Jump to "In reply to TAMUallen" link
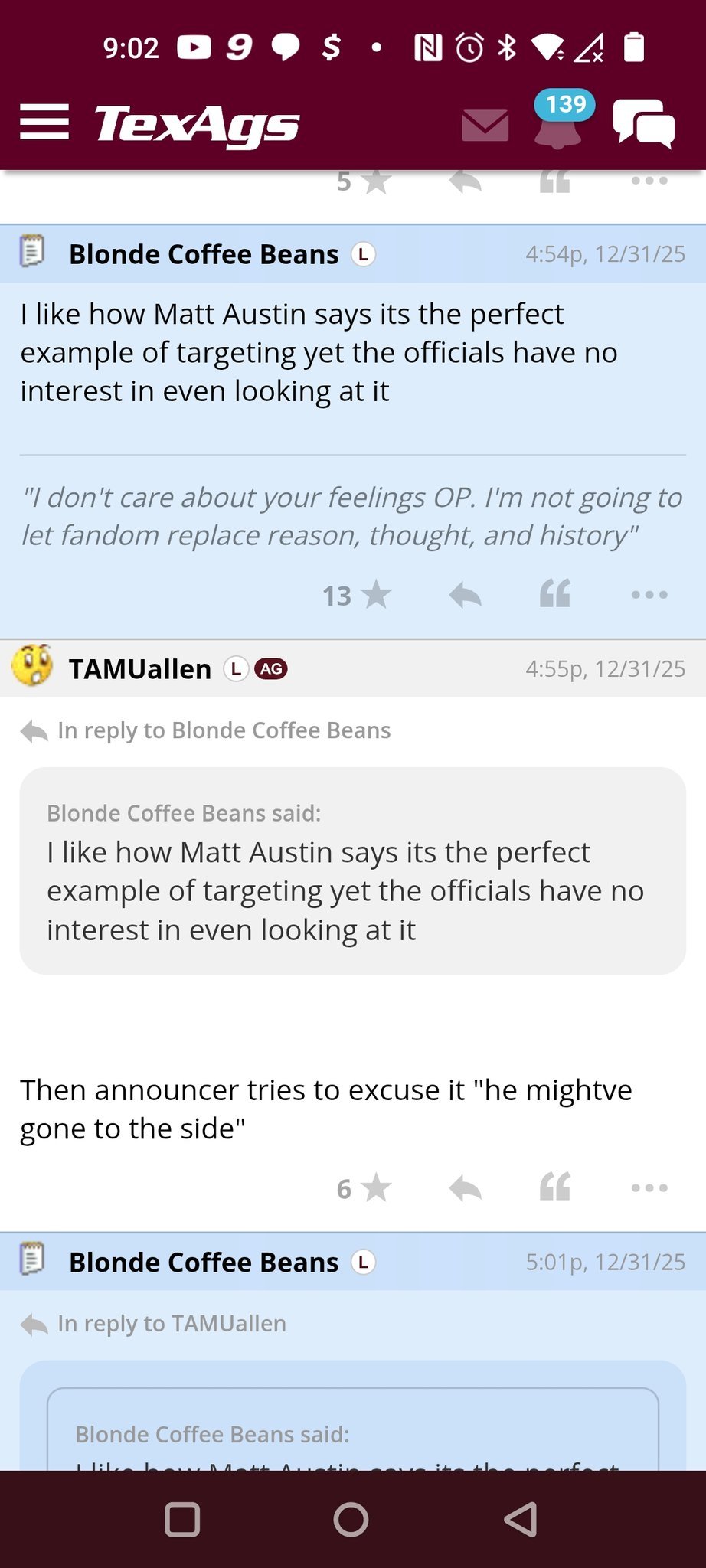The height and width of the screenshot is (1568, 706). pos(172,1324)
